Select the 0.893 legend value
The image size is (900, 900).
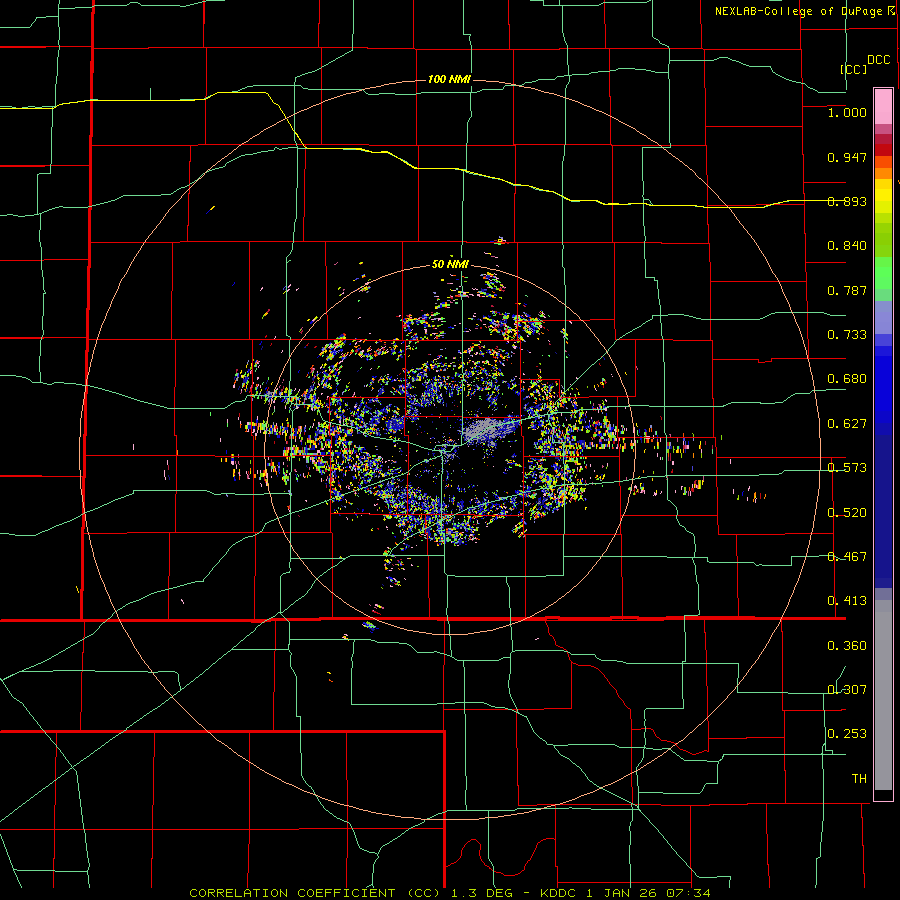coord(847,201)
